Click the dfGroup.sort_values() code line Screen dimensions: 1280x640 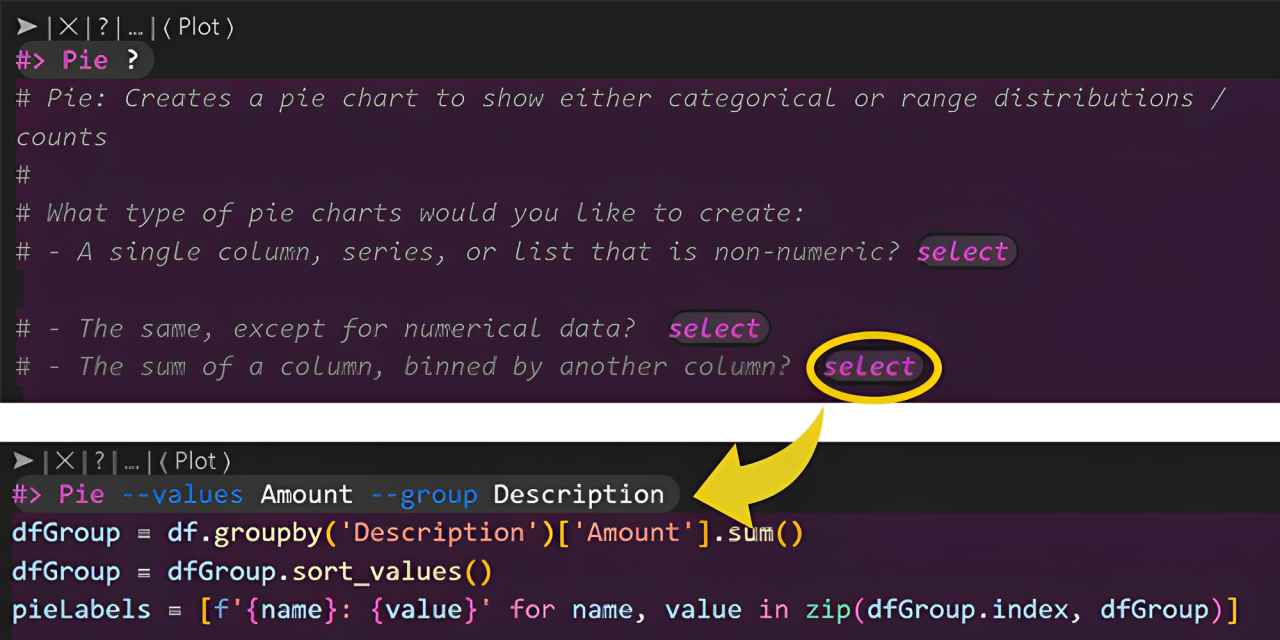pyautogui.click(x=252, y=572)
